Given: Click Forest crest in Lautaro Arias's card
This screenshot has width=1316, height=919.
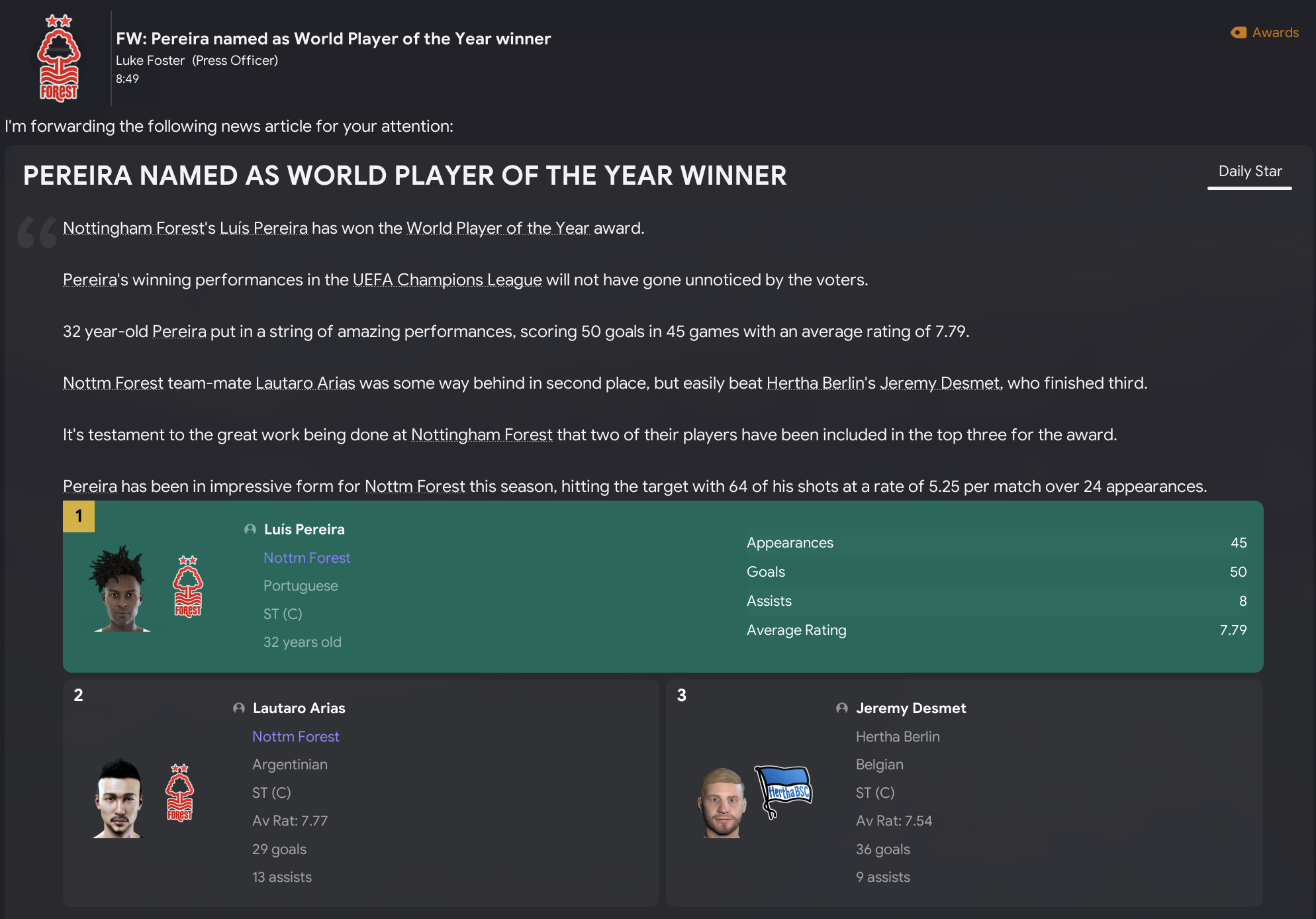Looking at the screenshot, I should 179,792.
